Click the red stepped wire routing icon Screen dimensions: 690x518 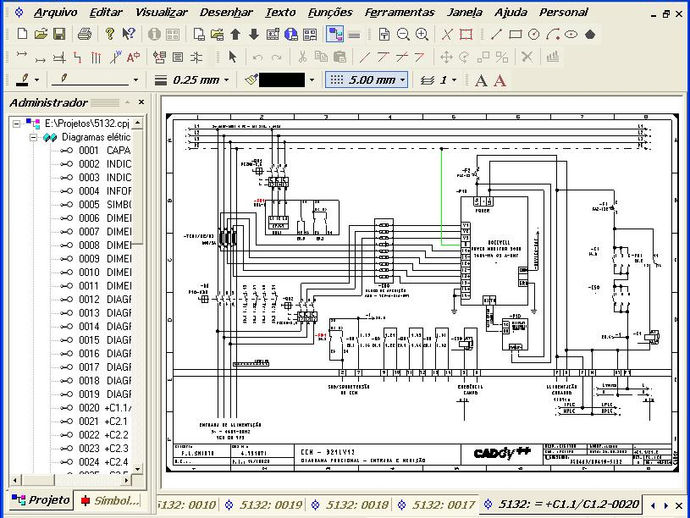pyautogui.click(x=77, y=57)
